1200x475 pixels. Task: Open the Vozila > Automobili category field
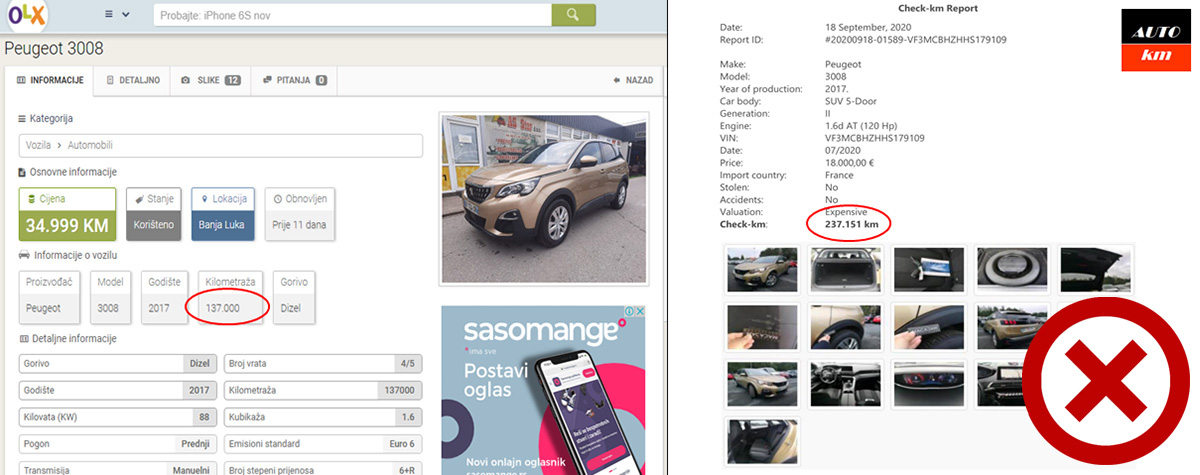click(x=220, y=145)
